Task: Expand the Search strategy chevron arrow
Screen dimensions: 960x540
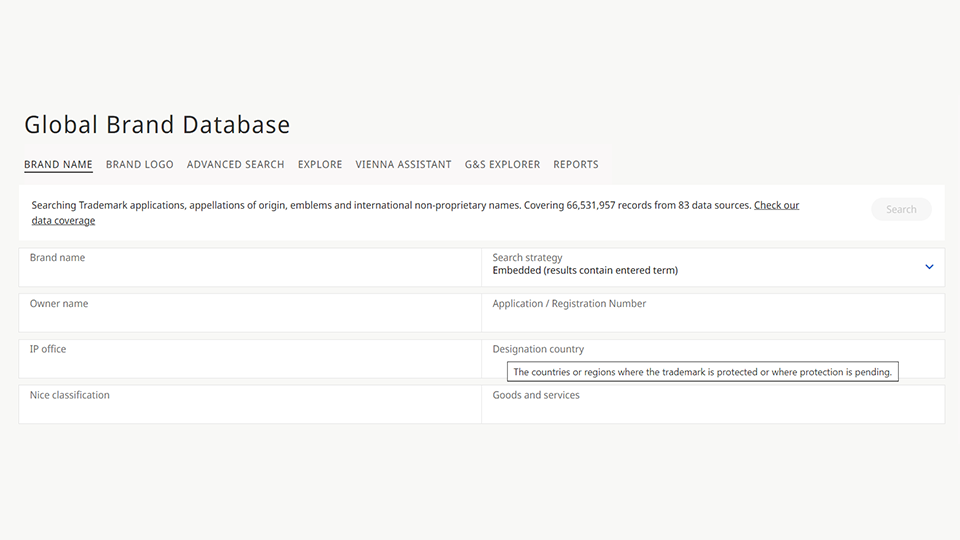Action: pyautogui.click(x=929, y=267)
